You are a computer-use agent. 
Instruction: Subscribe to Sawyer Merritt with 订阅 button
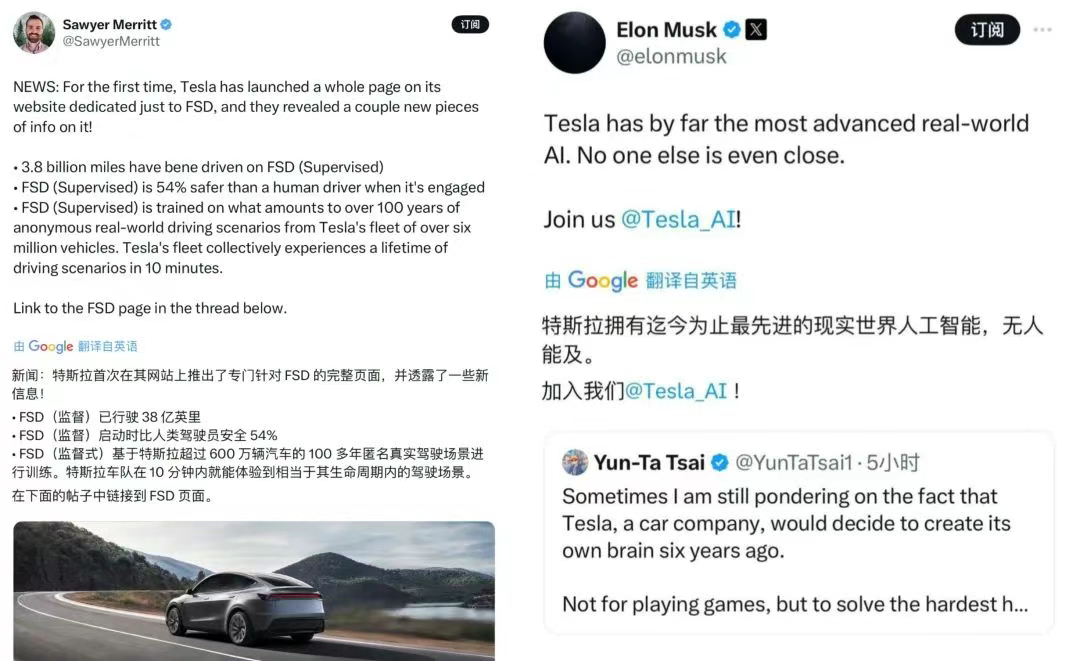click(x=470, y=25)
